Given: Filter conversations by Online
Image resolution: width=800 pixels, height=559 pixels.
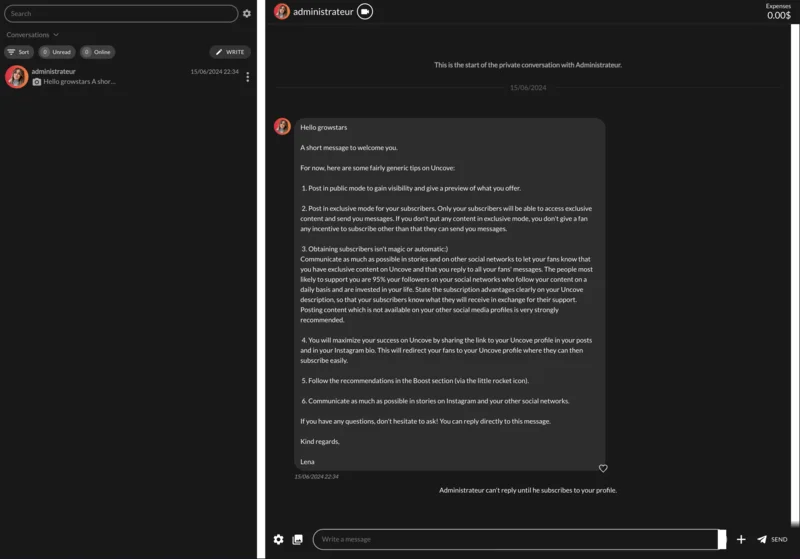Looking at the screenshot, I should pyautogui.click(x=97, y=52).
